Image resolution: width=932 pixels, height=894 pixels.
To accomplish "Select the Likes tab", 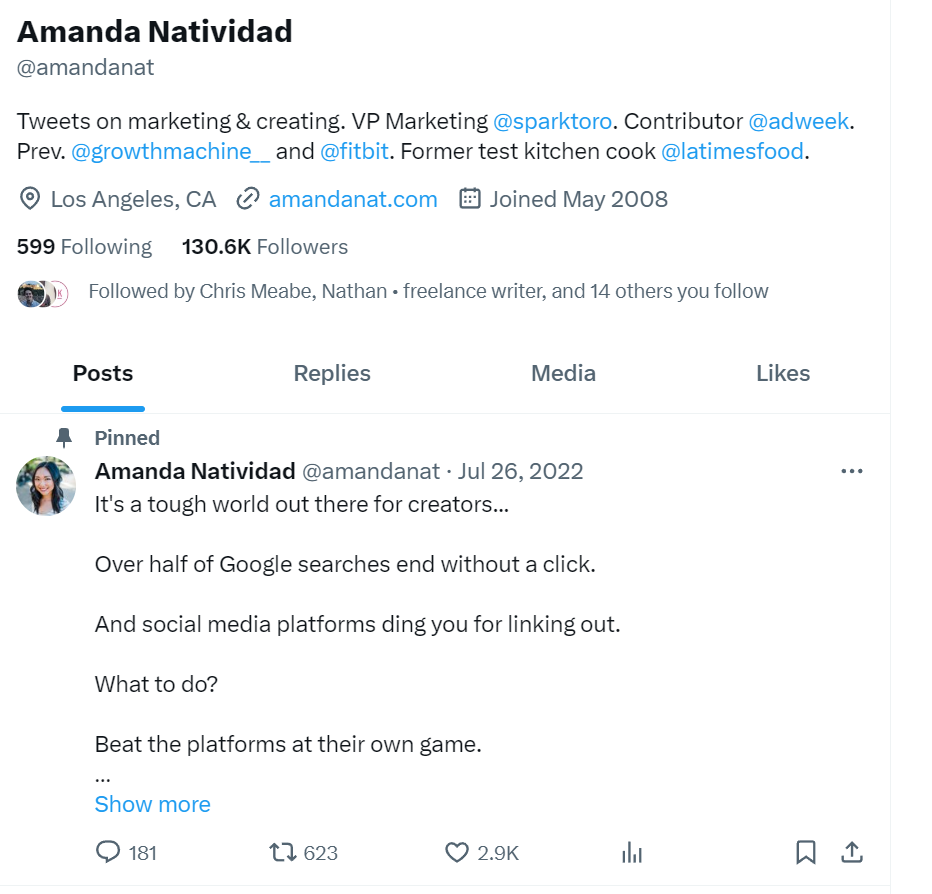I will (x=783, y=374).
